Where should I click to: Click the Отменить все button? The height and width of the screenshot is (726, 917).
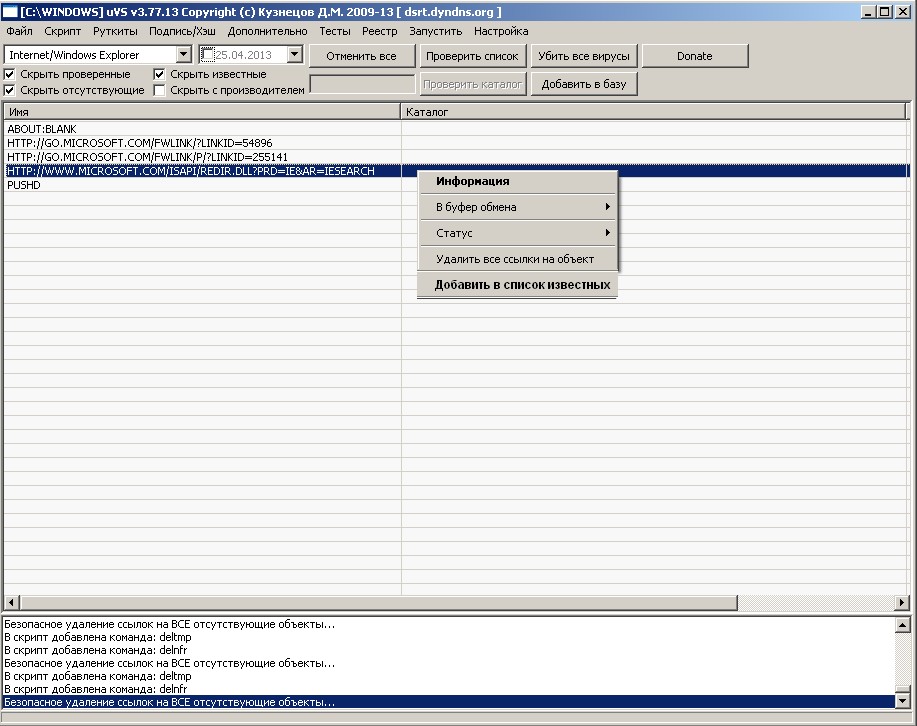tap(361, 56)
